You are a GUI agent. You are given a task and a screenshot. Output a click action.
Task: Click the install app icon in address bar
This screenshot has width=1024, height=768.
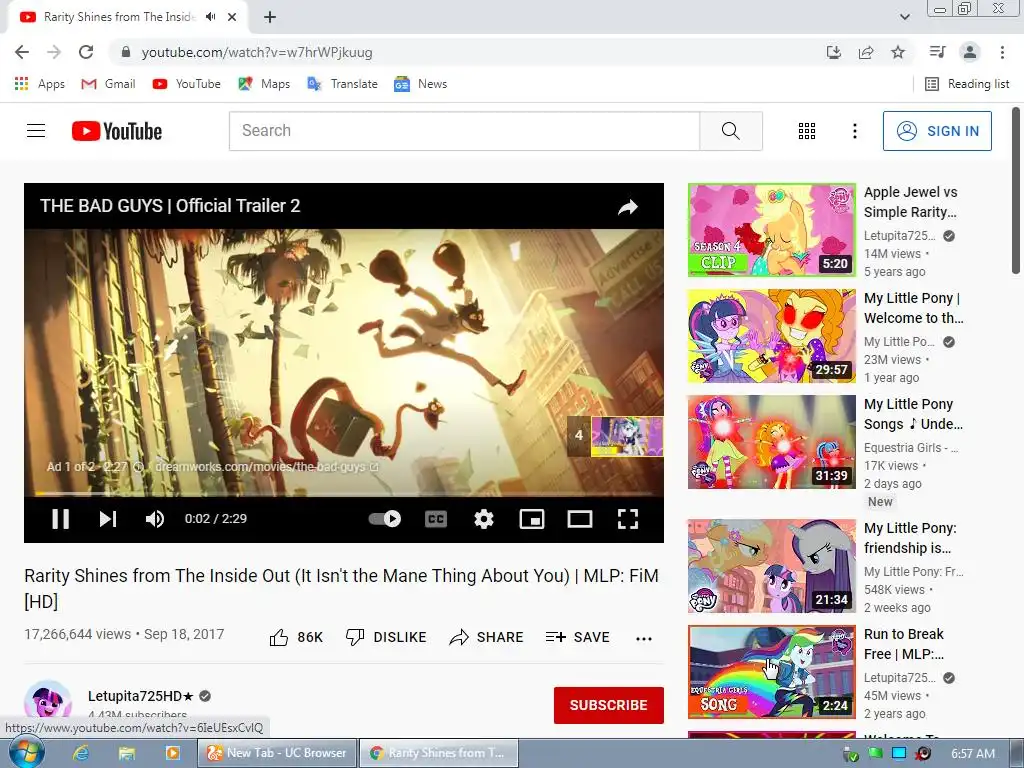pyautogui.click(x=834, y=52)
